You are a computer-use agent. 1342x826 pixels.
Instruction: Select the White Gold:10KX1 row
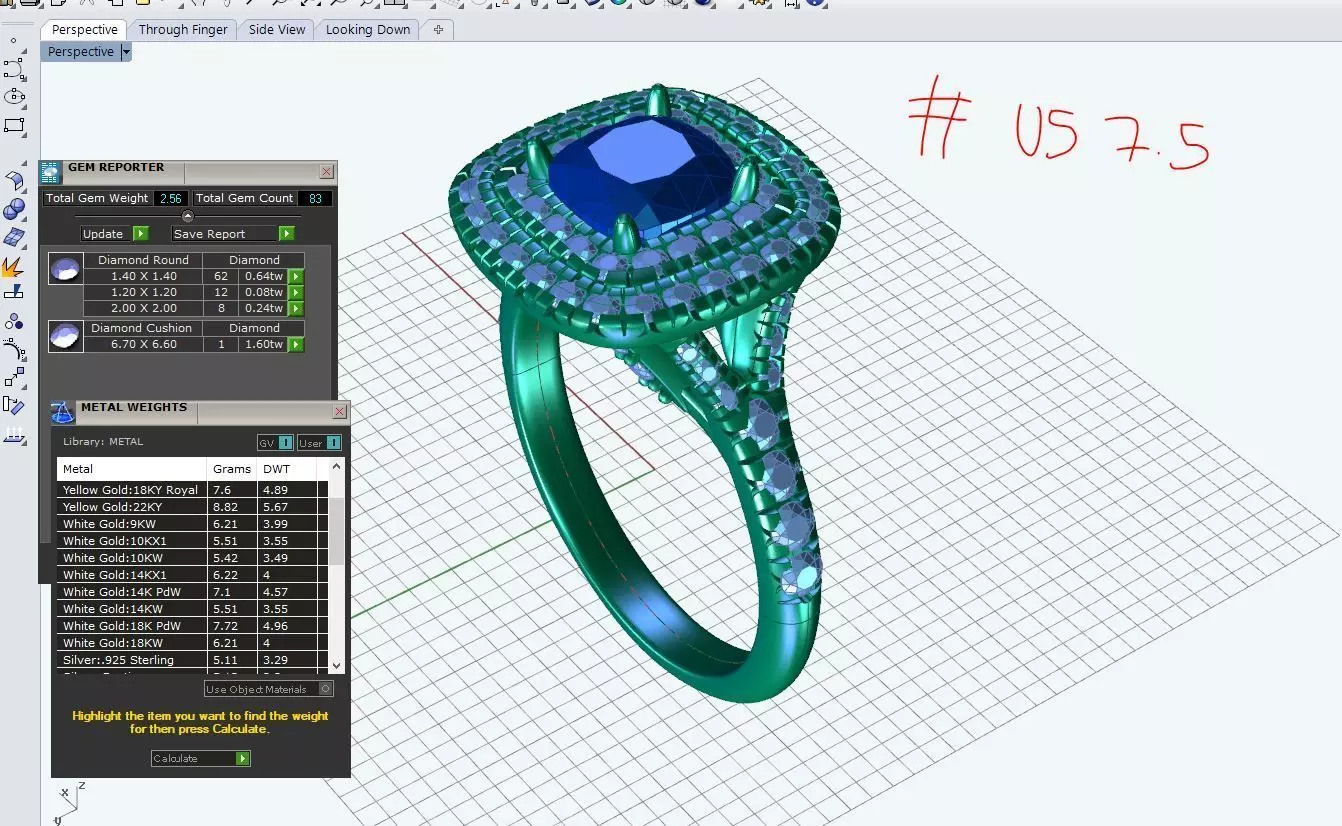192,541
